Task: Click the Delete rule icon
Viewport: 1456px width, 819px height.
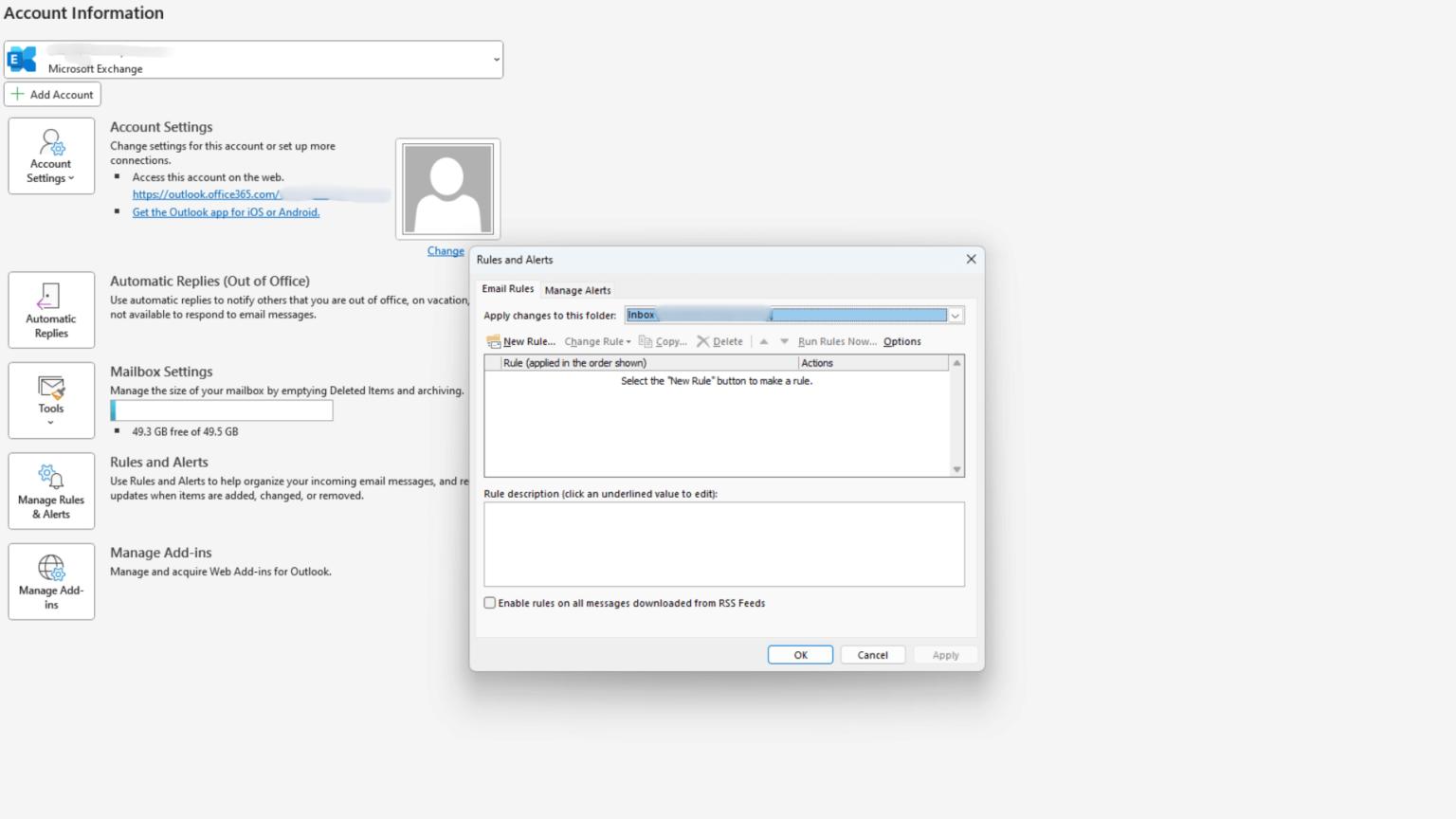Action: pyautogui.click(x=720, y=341)
